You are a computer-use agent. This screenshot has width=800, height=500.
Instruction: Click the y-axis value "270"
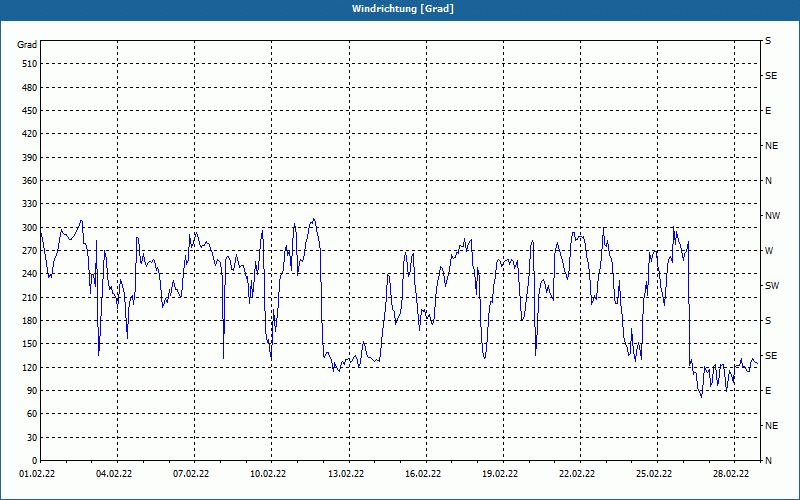point(30,251)
